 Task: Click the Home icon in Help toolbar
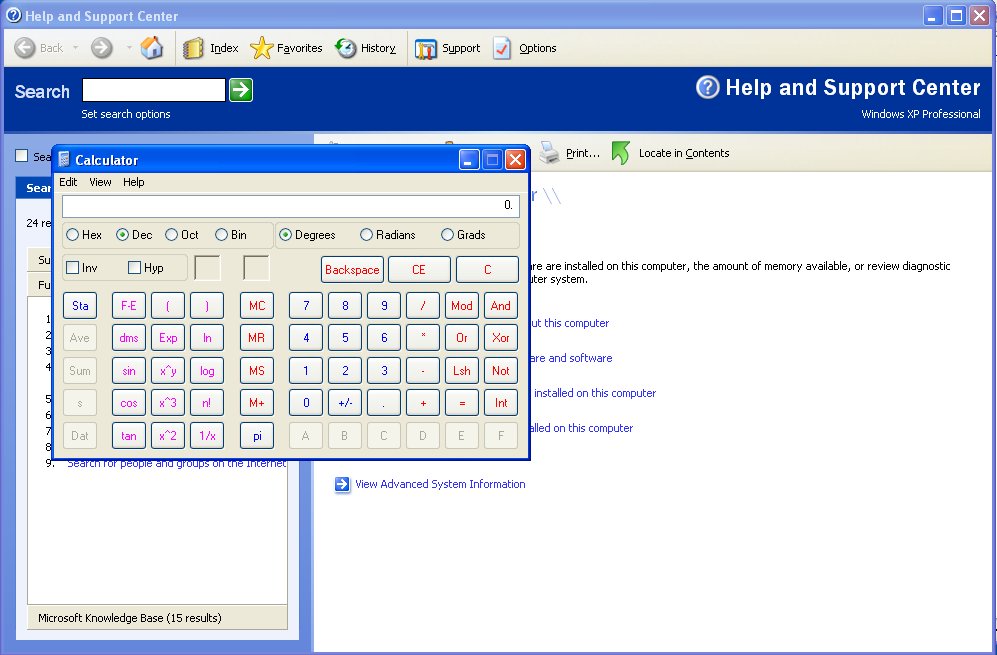point(151,48)
